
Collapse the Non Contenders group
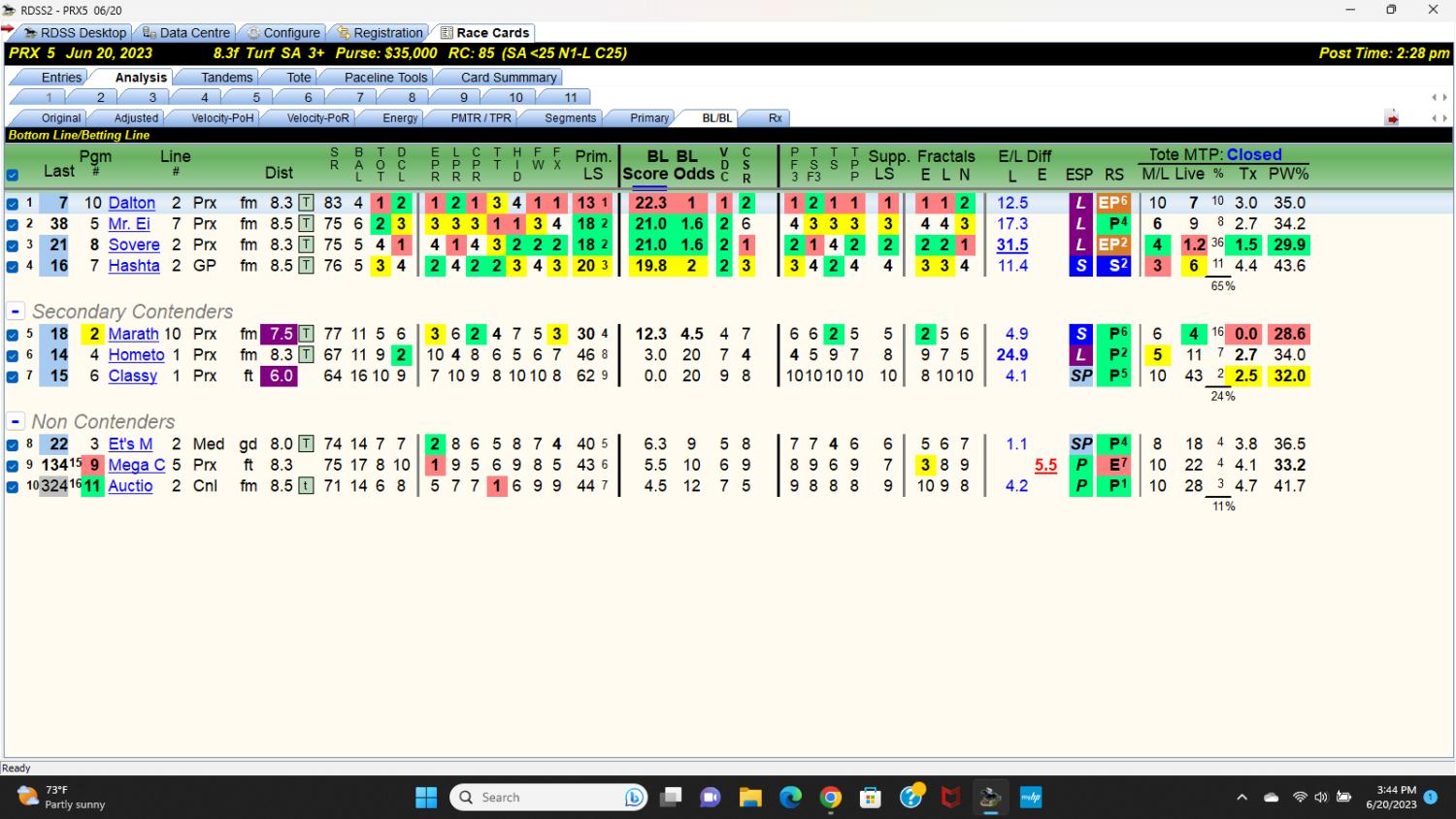(x=16, y=422)
